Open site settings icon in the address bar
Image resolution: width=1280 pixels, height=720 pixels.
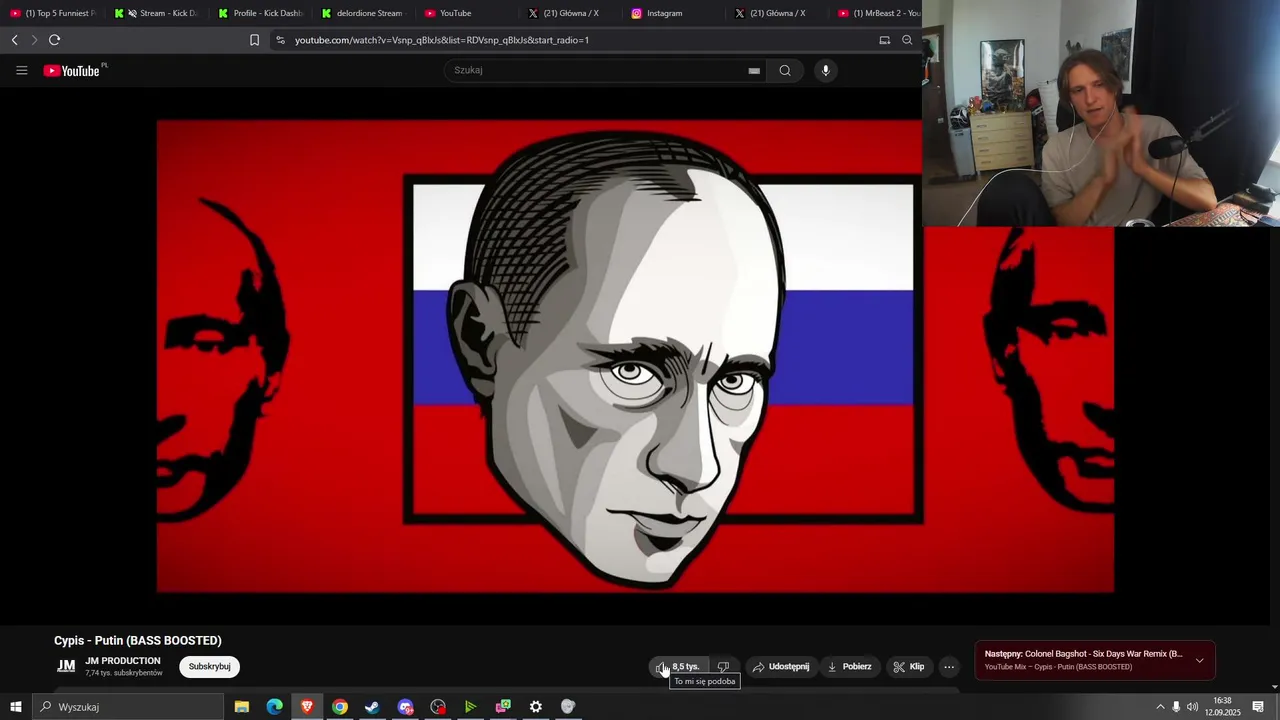(x=280, y=40)
